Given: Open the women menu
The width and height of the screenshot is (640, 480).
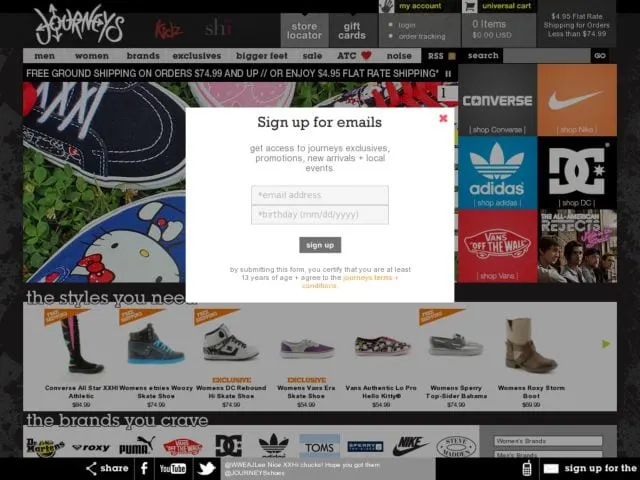Looking at the screenshot, I should coord(92,56).
